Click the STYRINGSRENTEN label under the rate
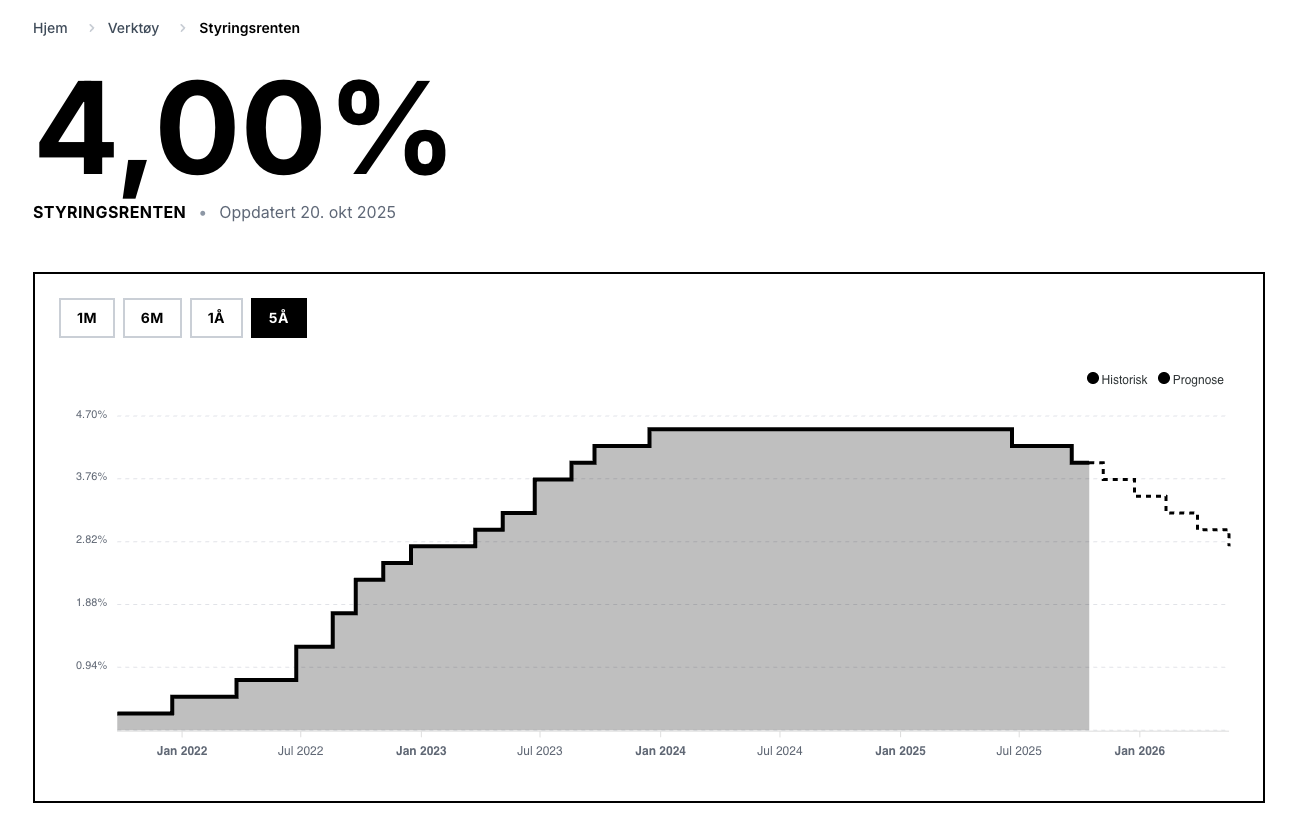Screen dimensions: 1309x821 point(109,213)
